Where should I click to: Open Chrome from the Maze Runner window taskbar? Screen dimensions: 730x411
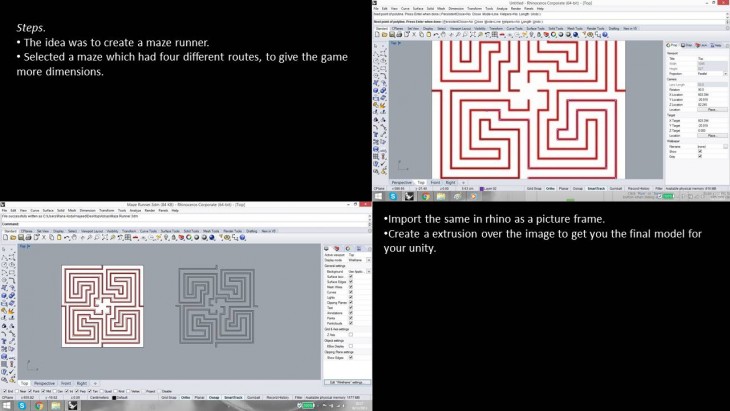point(39,406)
